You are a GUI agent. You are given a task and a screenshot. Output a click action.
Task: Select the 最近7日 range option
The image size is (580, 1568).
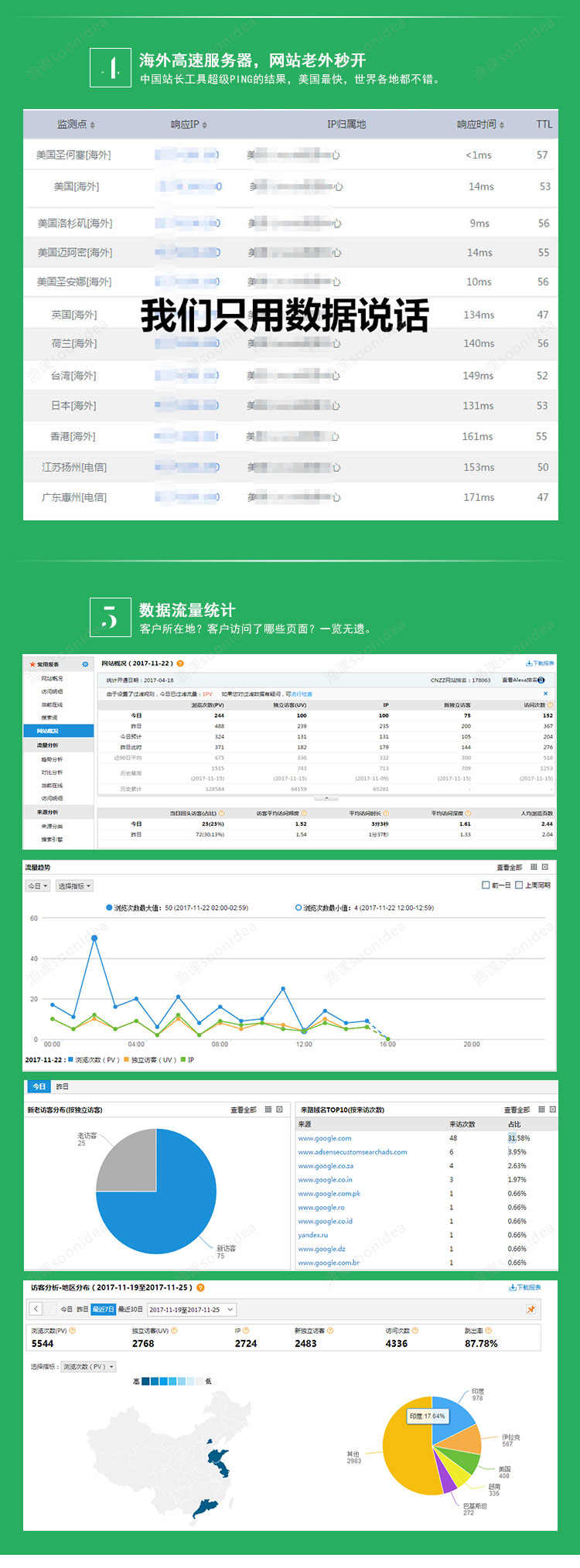tap(103, 1310)
